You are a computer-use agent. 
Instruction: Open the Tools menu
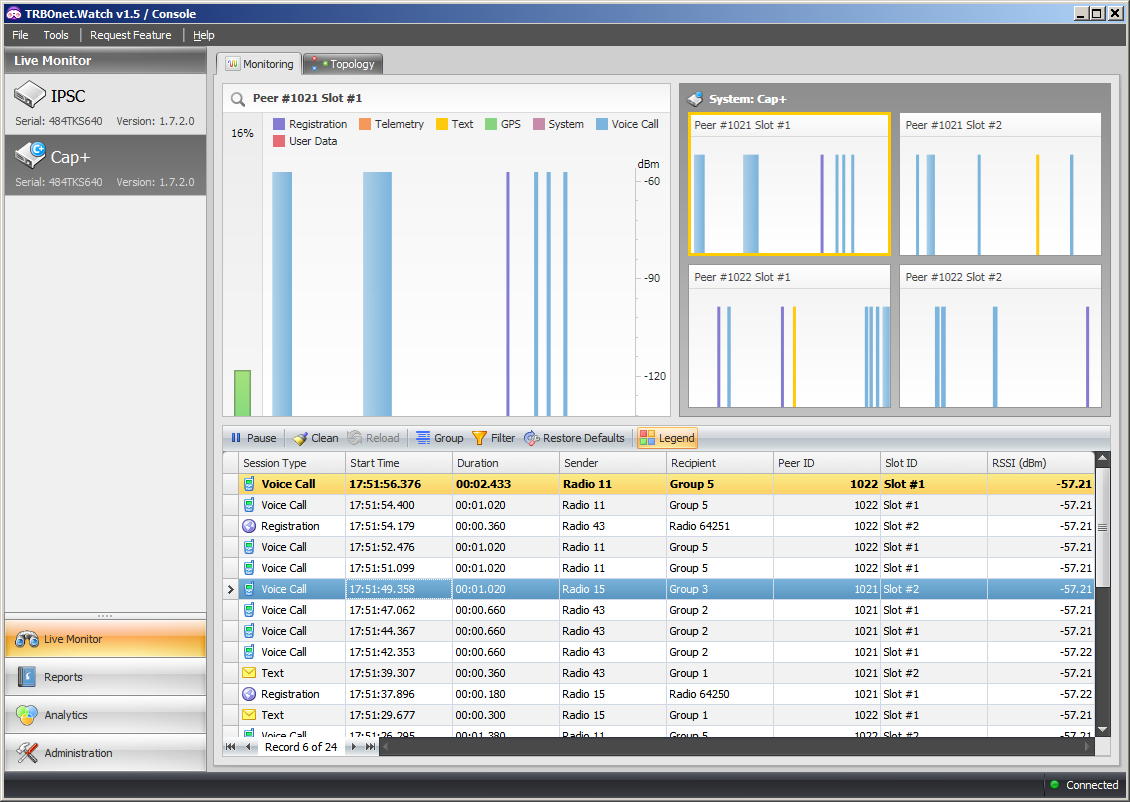56,35
